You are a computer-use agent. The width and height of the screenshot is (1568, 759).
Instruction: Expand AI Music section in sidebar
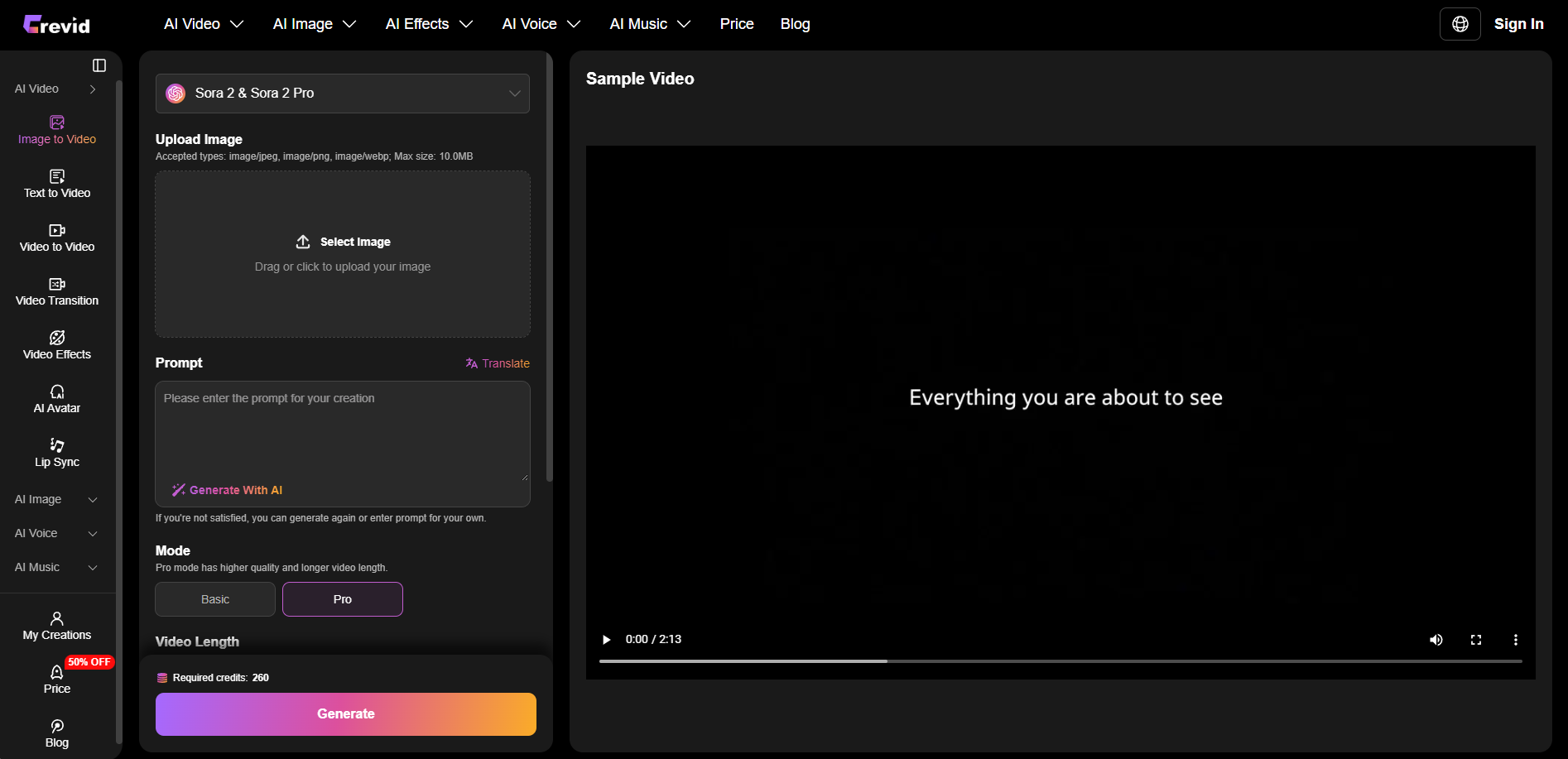[x=56, y=567]
